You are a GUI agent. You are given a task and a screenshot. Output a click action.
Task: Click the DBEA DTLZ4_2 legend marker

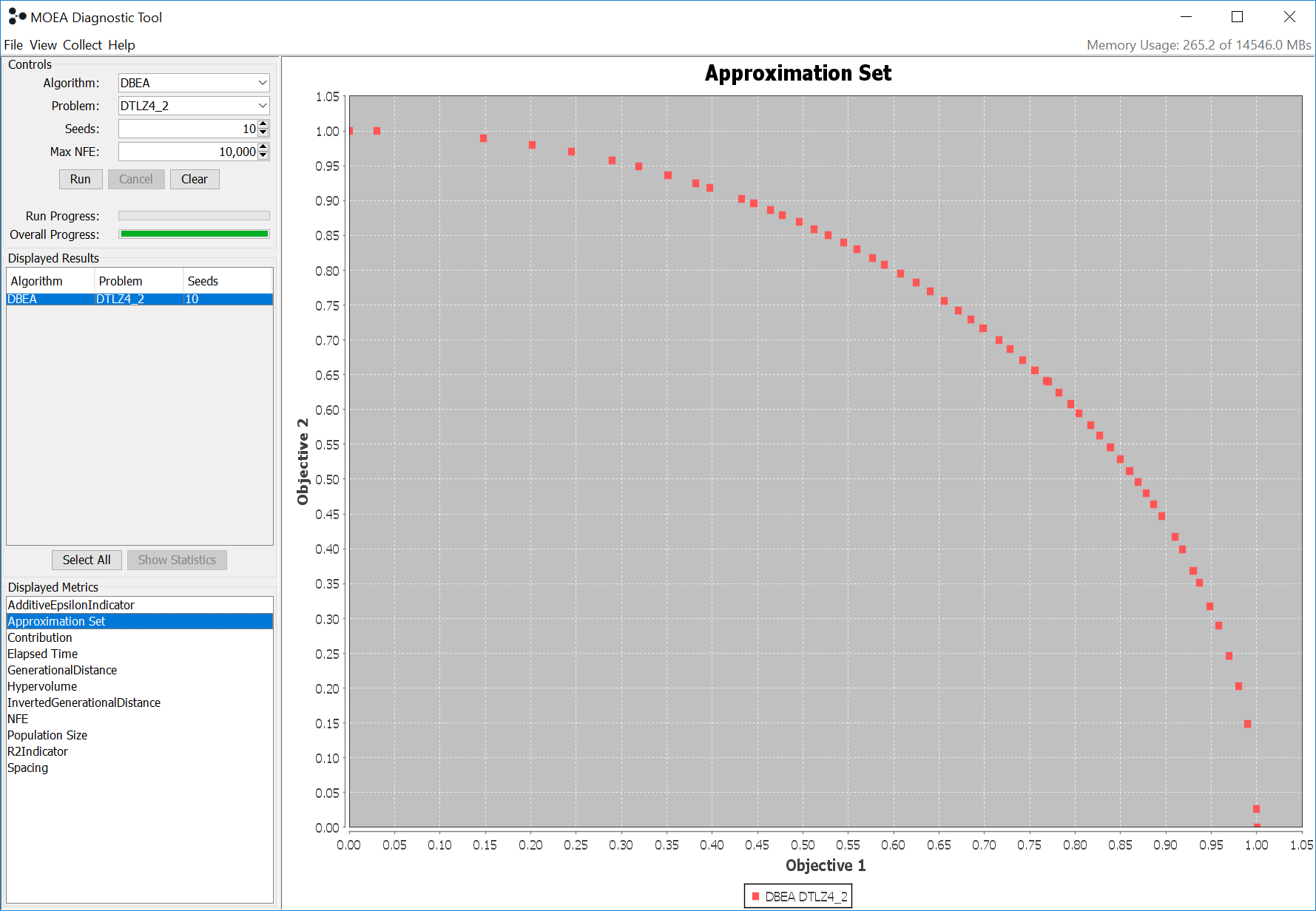click(755, 895)
